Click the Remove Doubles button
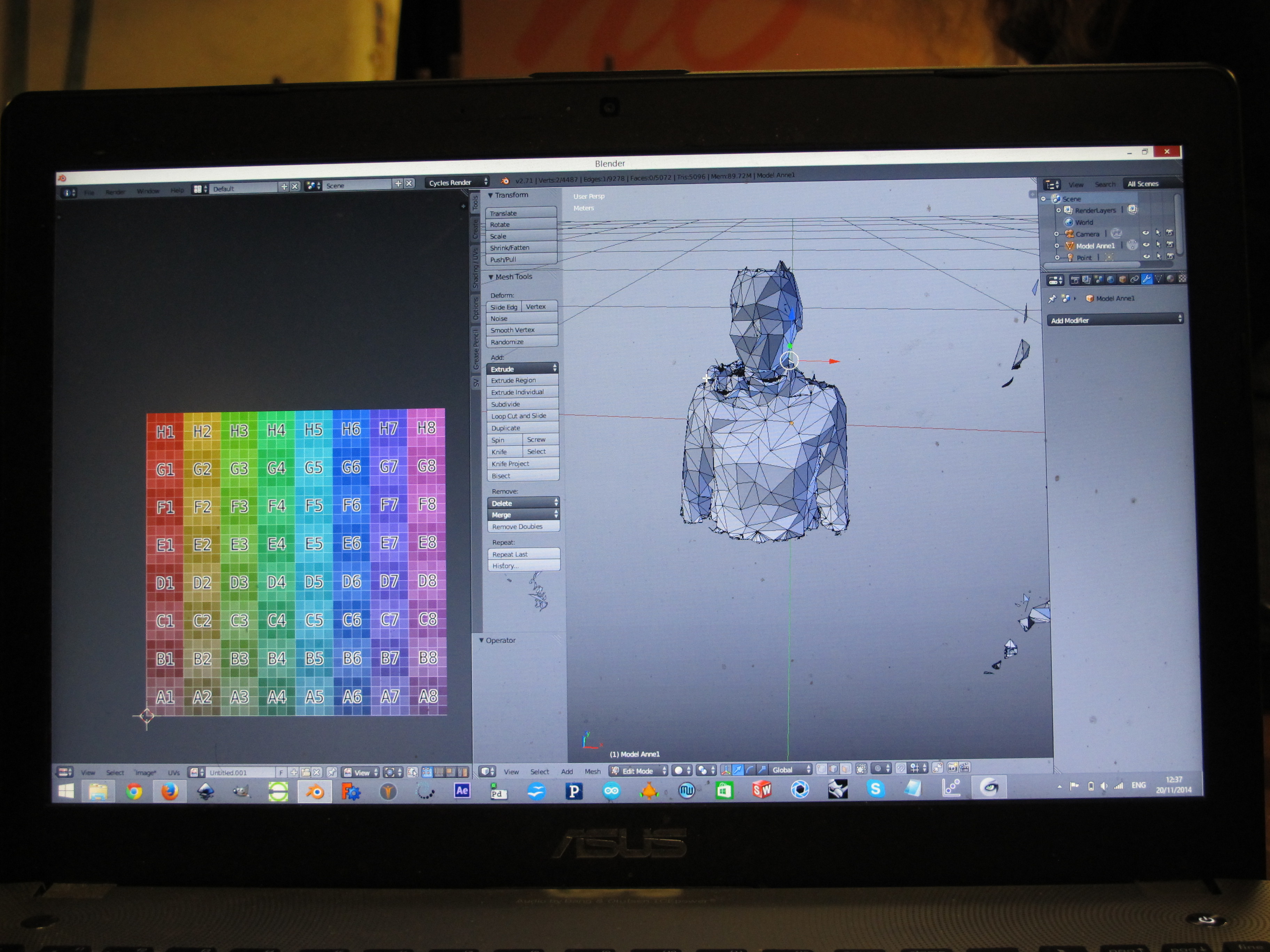Screen dimensions: 1270x952 [x=524, y=527]
